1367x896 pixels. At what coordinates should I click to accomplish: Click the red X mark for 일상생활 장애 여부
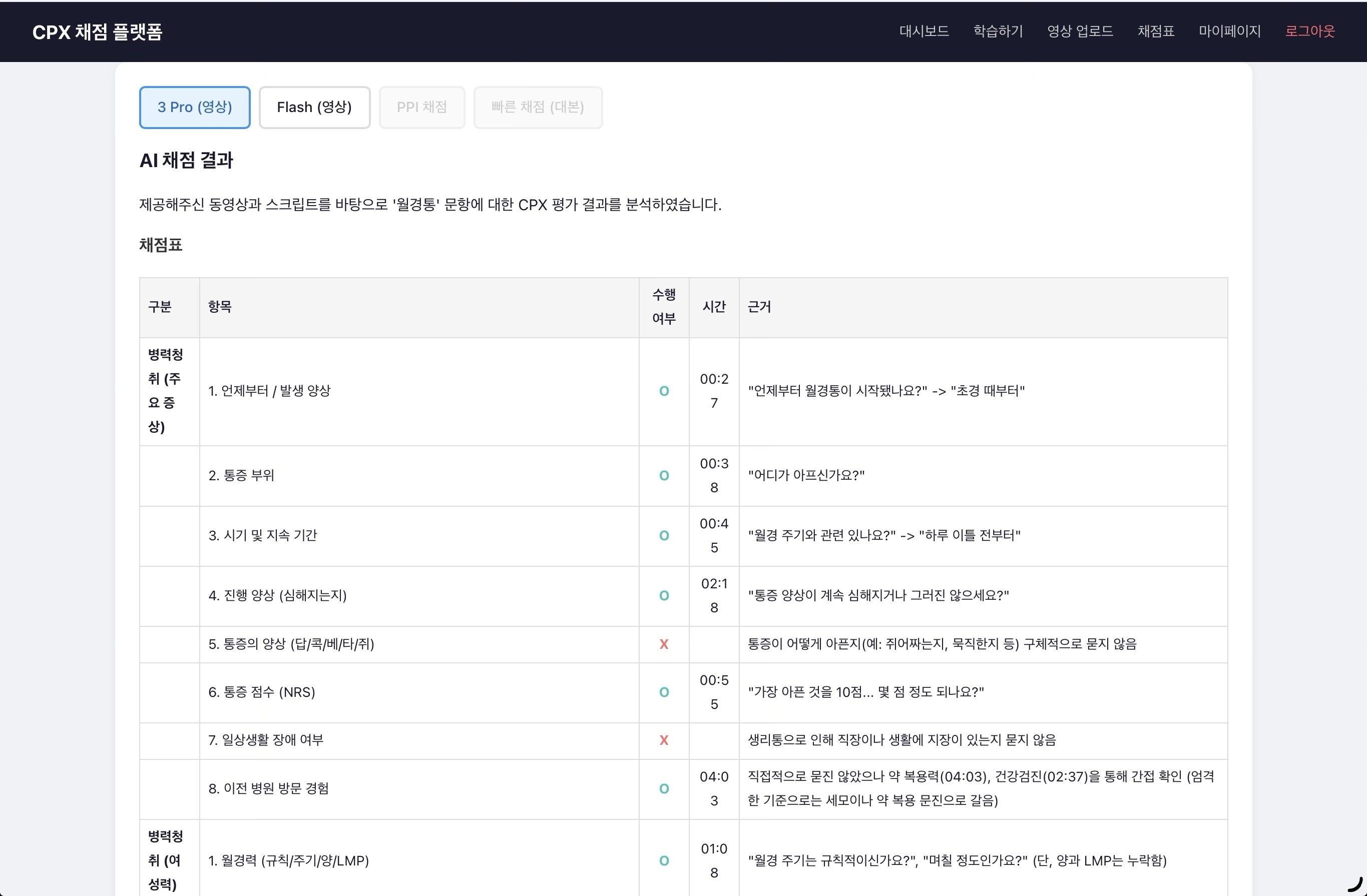tap(664, 740)
